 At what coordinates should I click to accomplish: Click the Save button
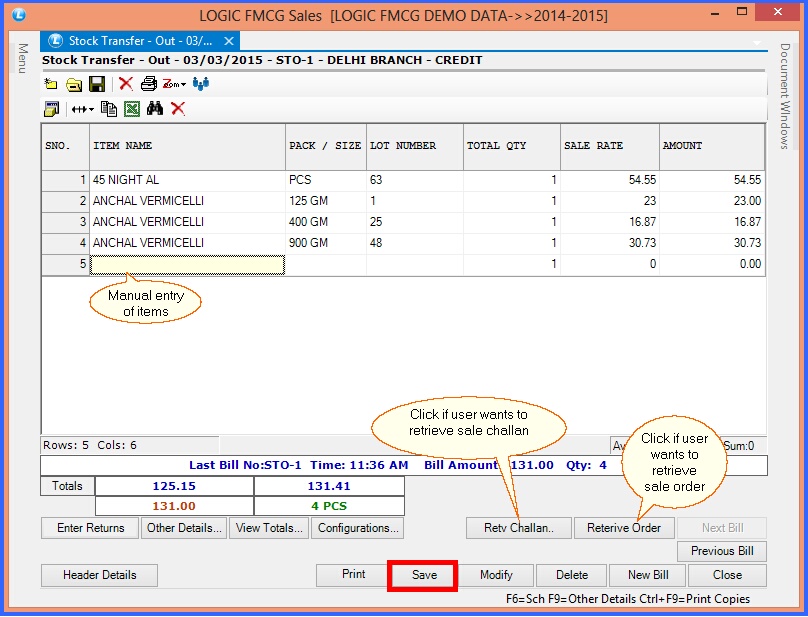click(x=424, y=575)
